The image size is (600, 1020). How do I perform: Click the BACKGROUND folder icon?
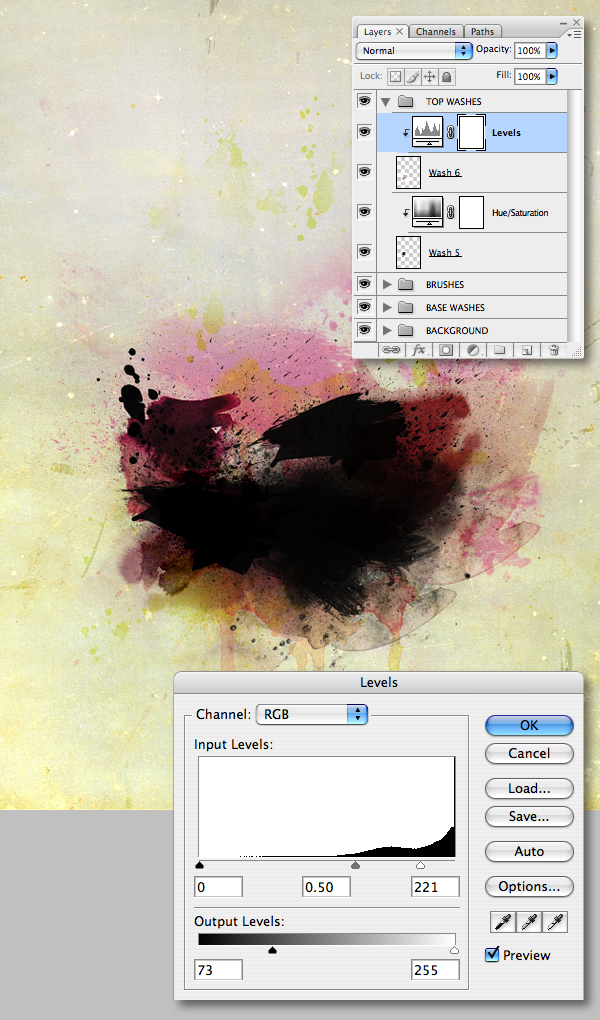coord(406,330)
